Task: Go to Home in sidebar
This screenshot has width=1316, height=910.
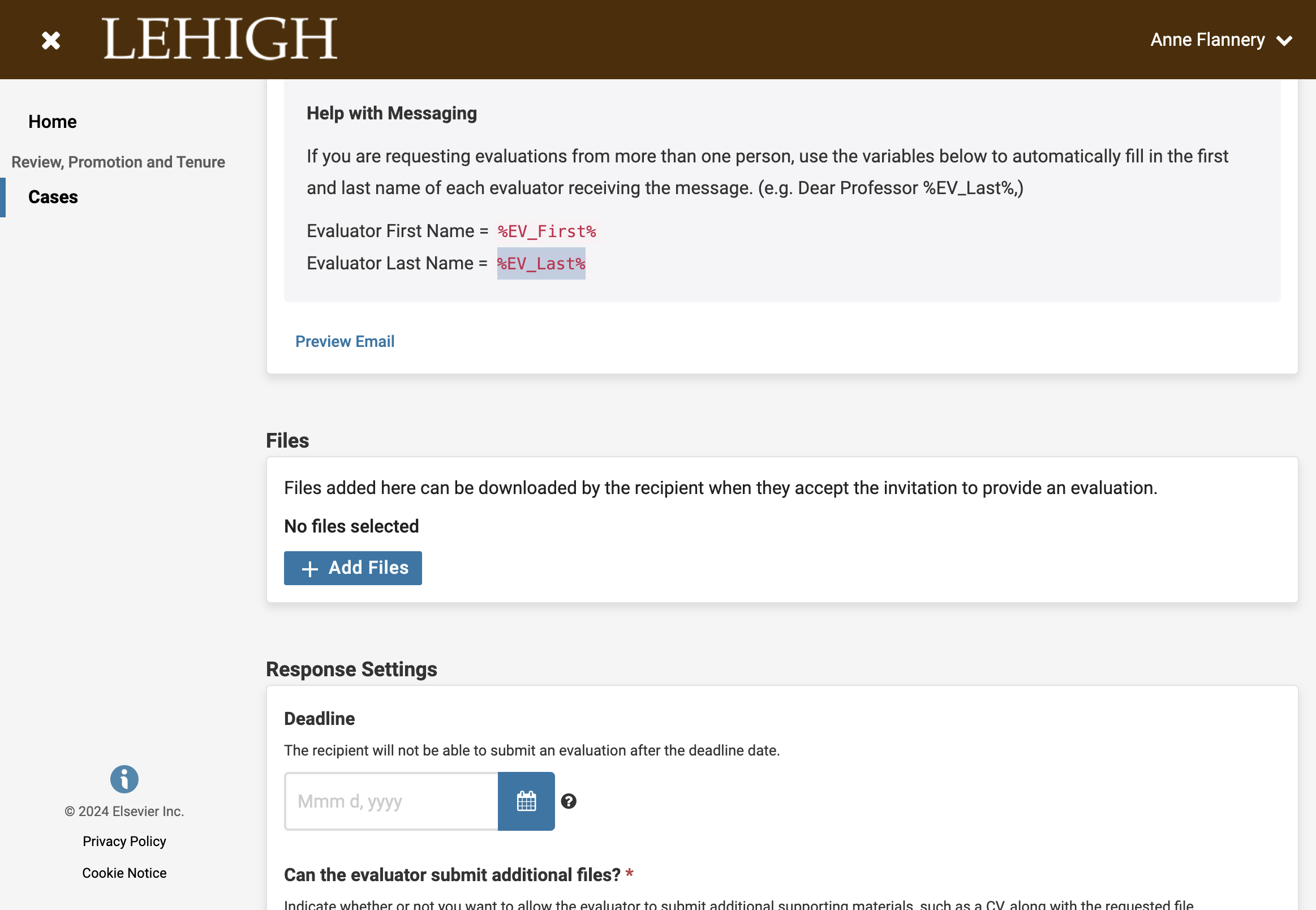Action: [x=53, y=122]
